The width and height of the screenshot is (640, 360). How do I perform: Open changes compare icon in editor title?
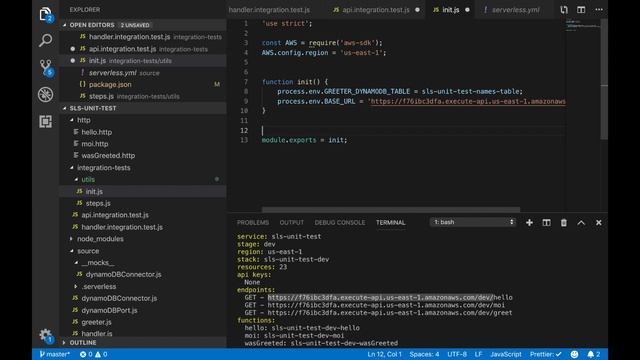pos(564,9)
